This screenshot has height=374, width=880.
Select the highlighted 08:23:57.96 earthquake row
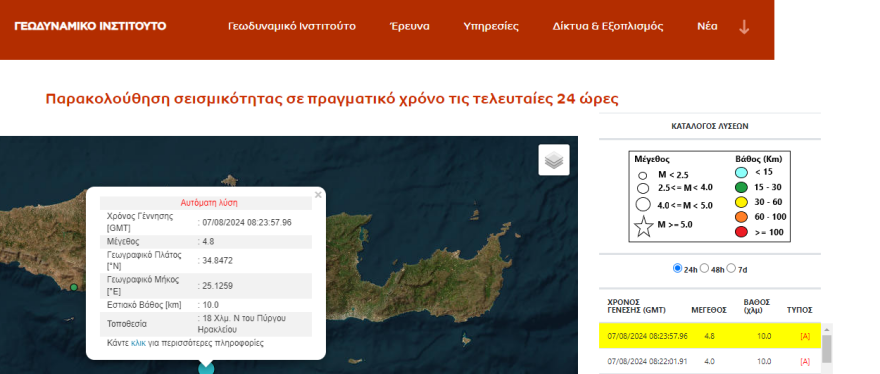click(710, 336)
